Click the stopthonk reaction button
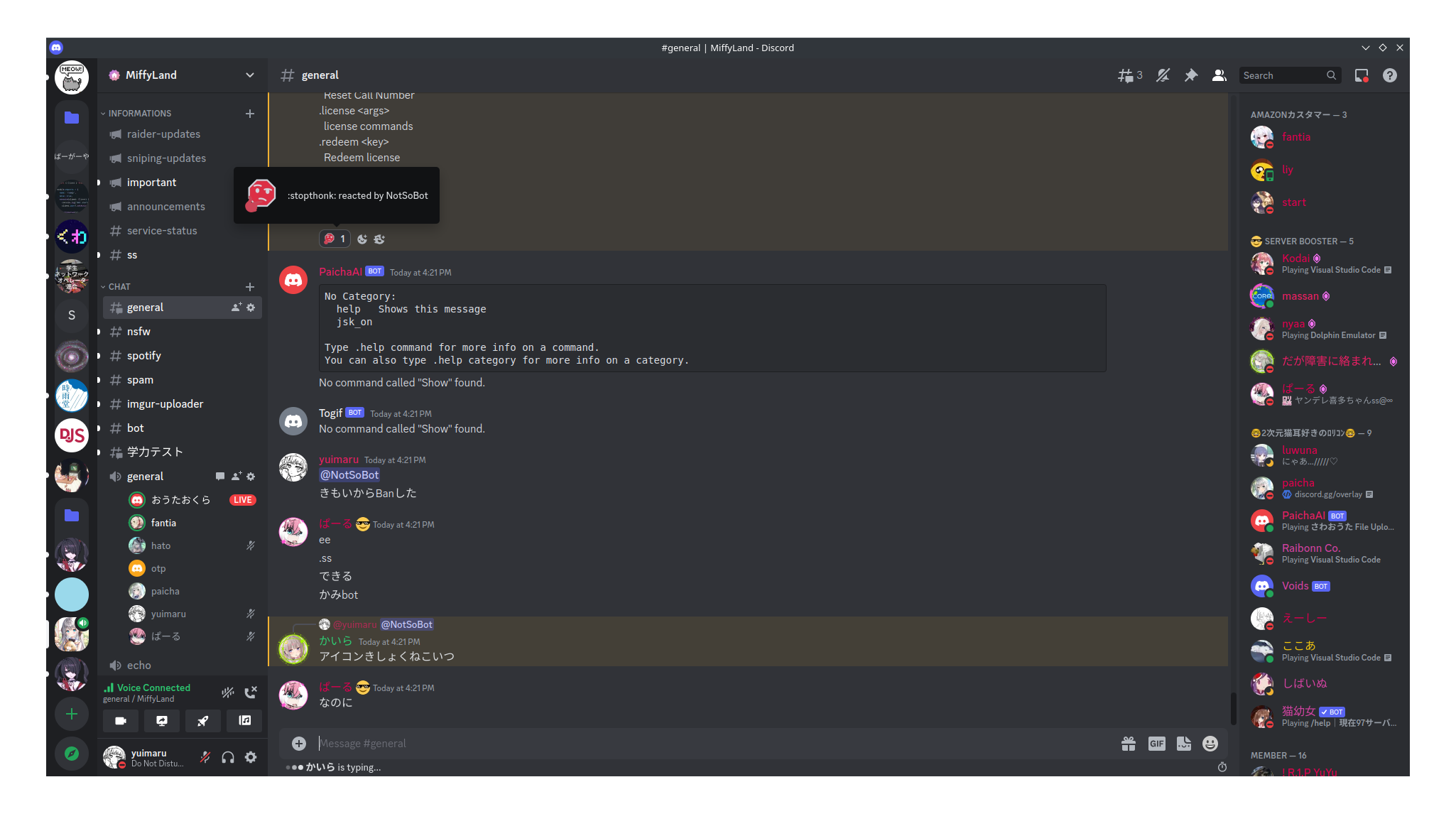1456x831 pixels. pos(335,239)
